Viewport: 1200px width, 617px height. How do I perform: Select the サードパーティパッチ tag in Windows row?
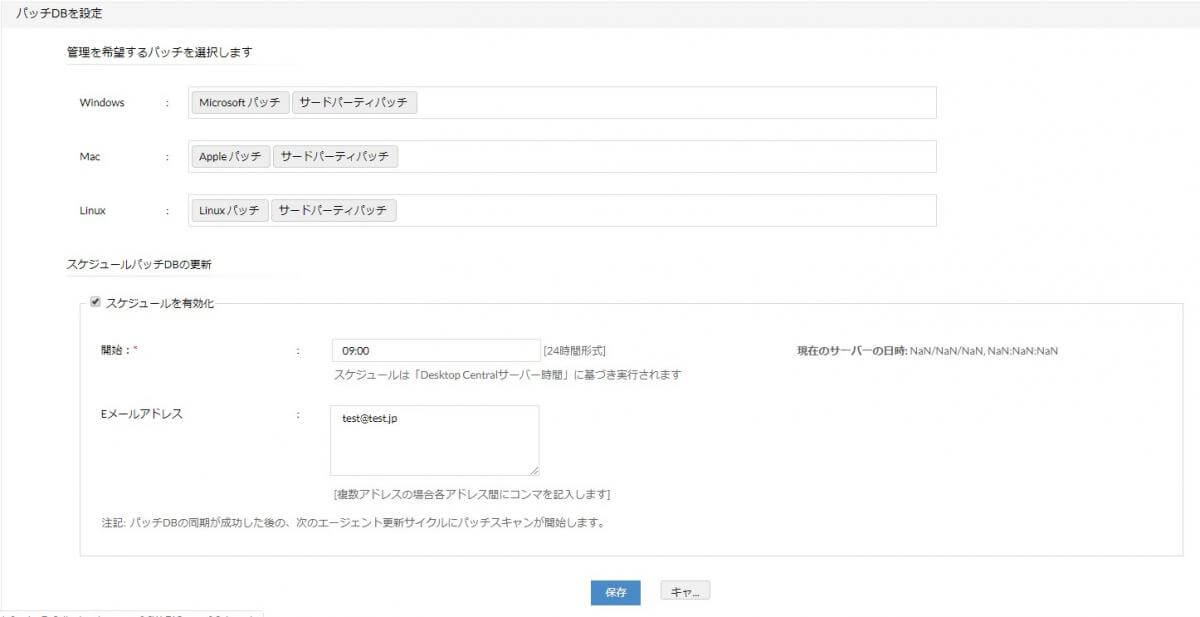[x=354, y=103]
